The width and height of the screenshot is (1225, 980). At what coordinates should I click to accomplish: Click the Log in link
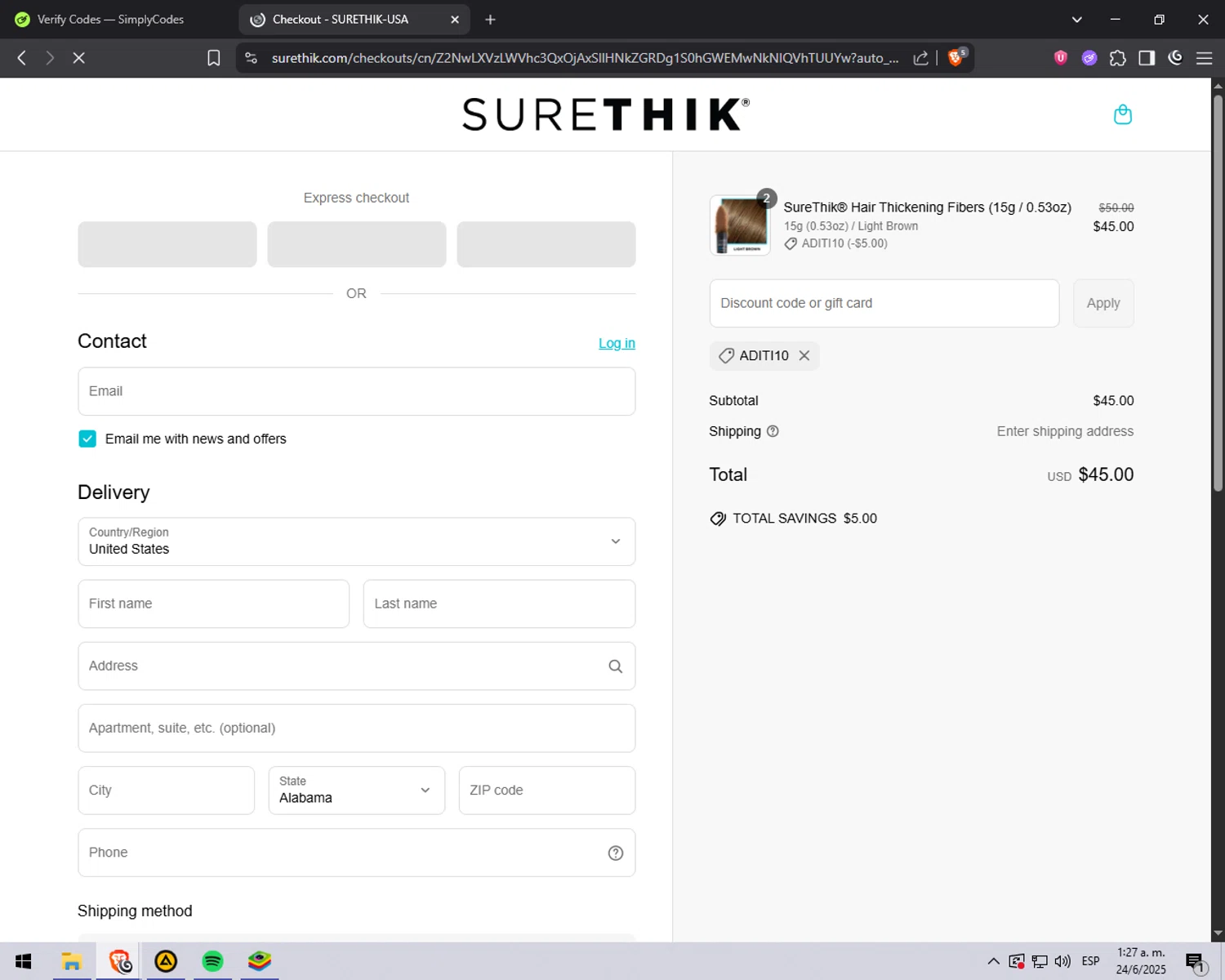pos(617,343)
